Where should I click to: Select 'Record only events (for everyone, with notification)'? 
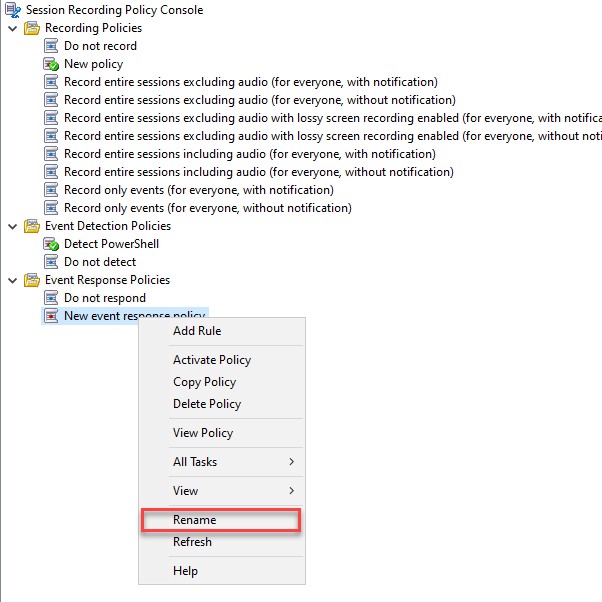[x=199, y=190]
